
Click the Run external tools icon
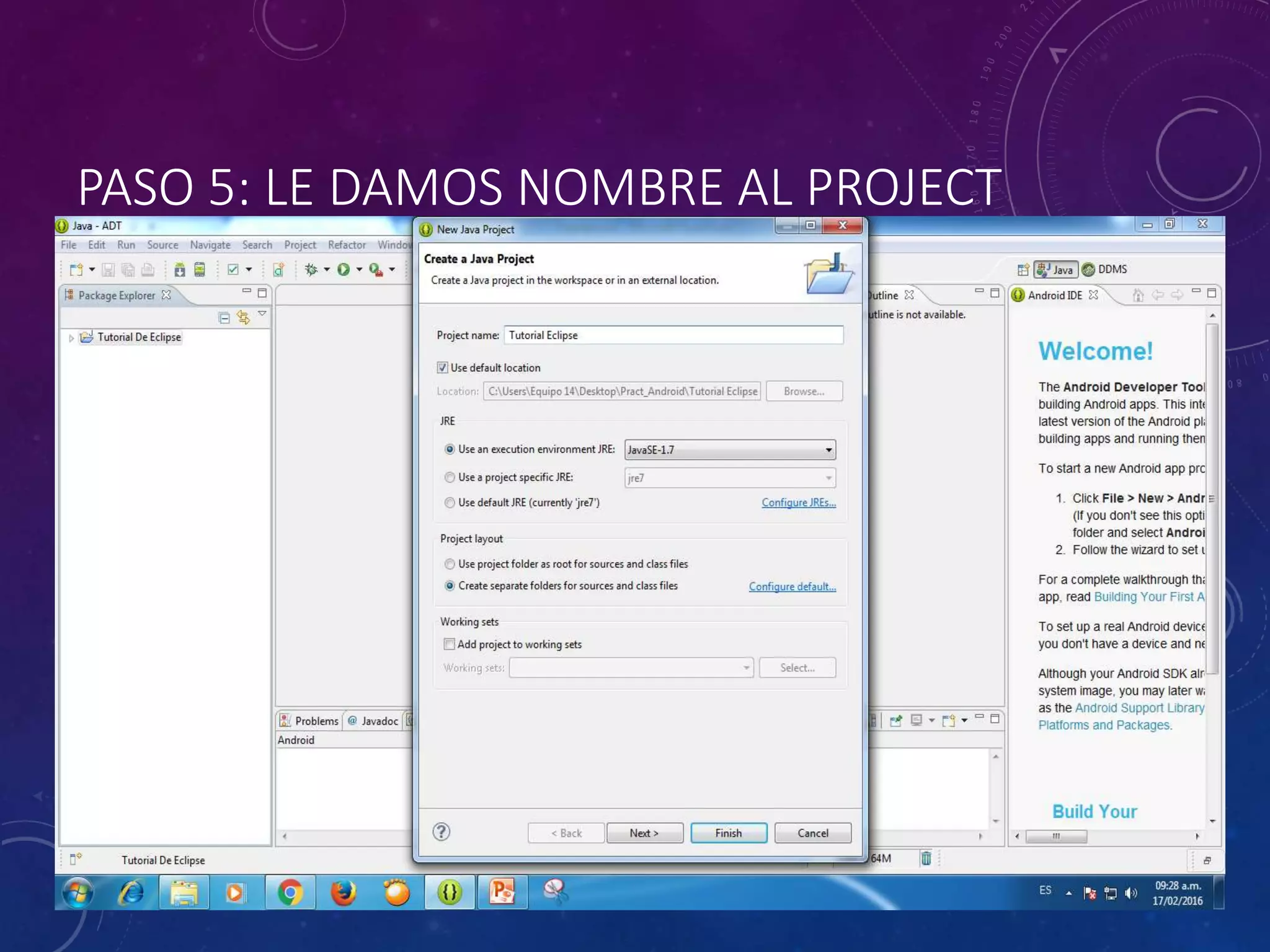[376, 270]
